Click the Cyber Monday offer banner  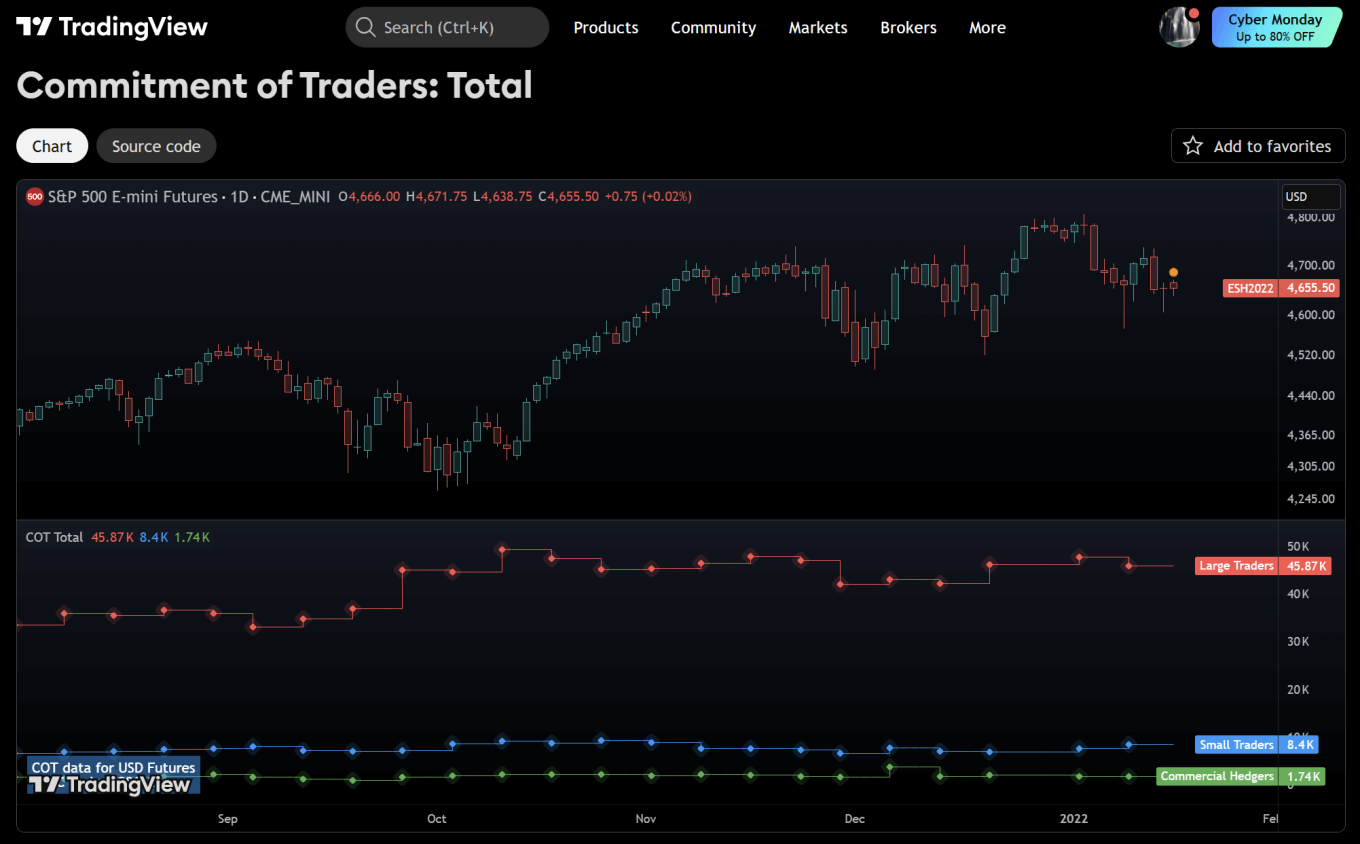[1278, 27]
